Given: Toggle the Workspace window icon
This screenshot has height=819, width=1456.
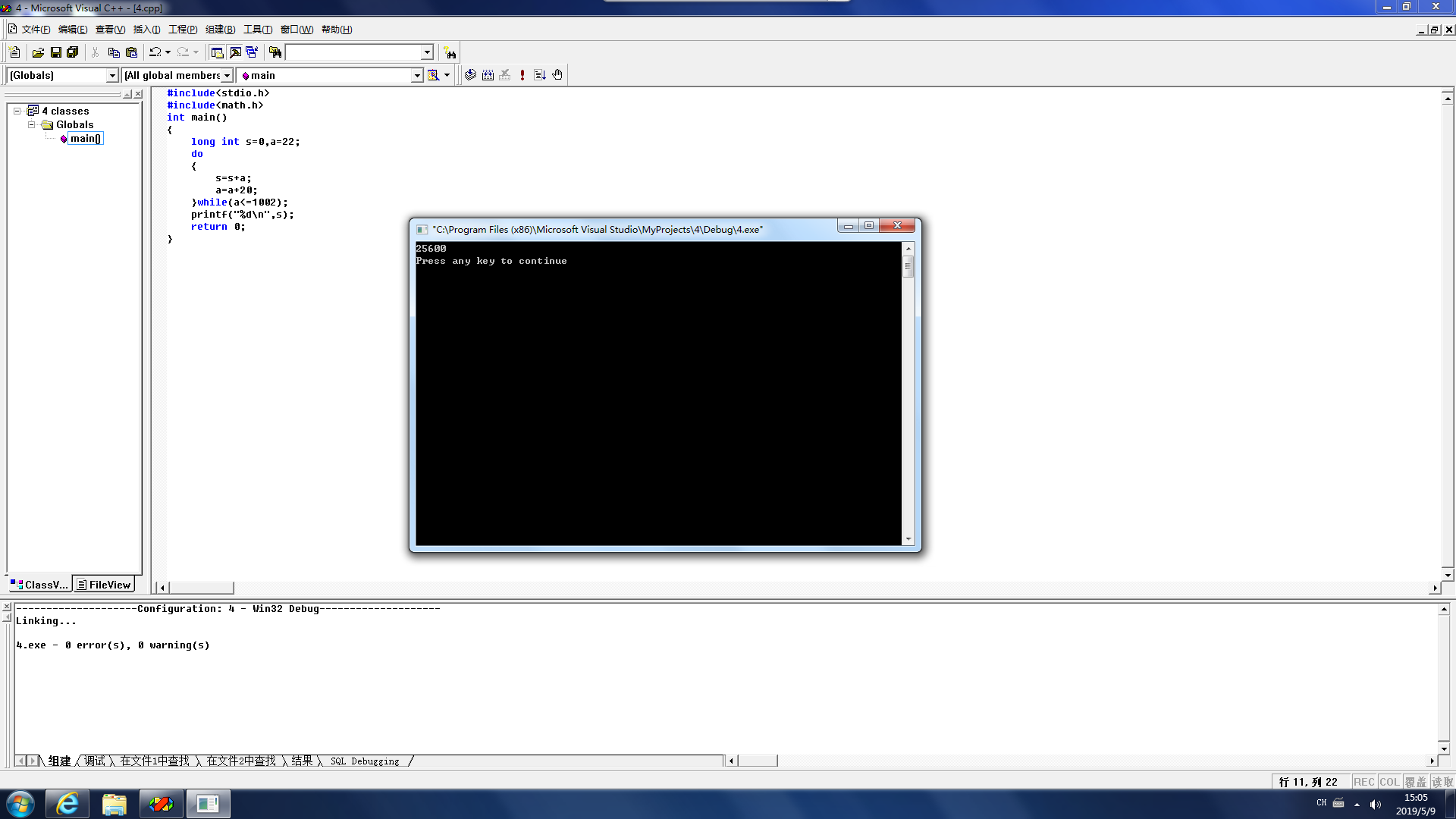Looking at the screenshot, I should coord(217,52).
